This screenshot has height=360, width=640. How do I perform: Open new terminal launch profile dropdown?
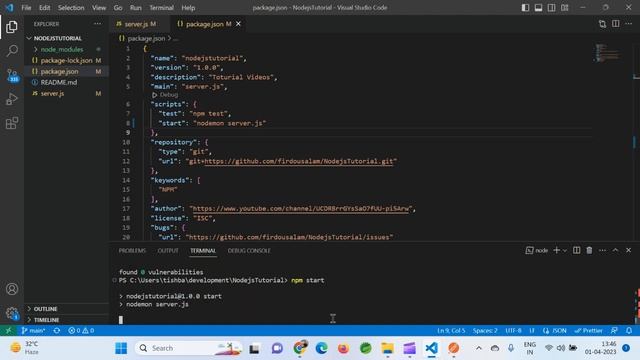point(565,251)
